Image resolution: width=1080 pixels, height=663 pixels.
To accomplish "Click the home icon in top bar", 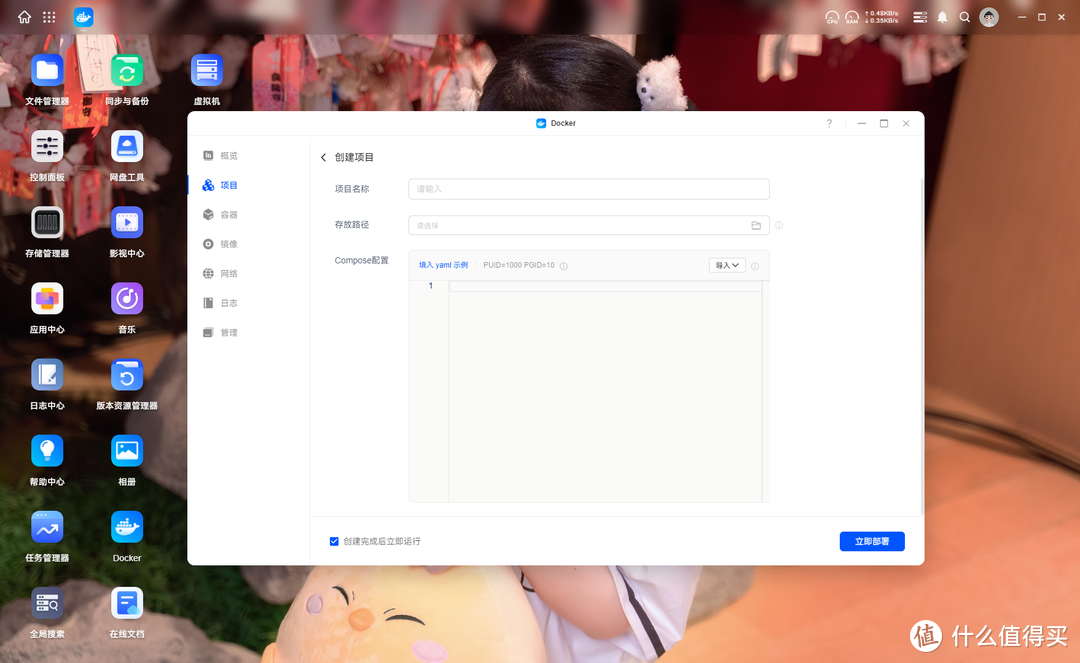I will [x=24, y=17].
